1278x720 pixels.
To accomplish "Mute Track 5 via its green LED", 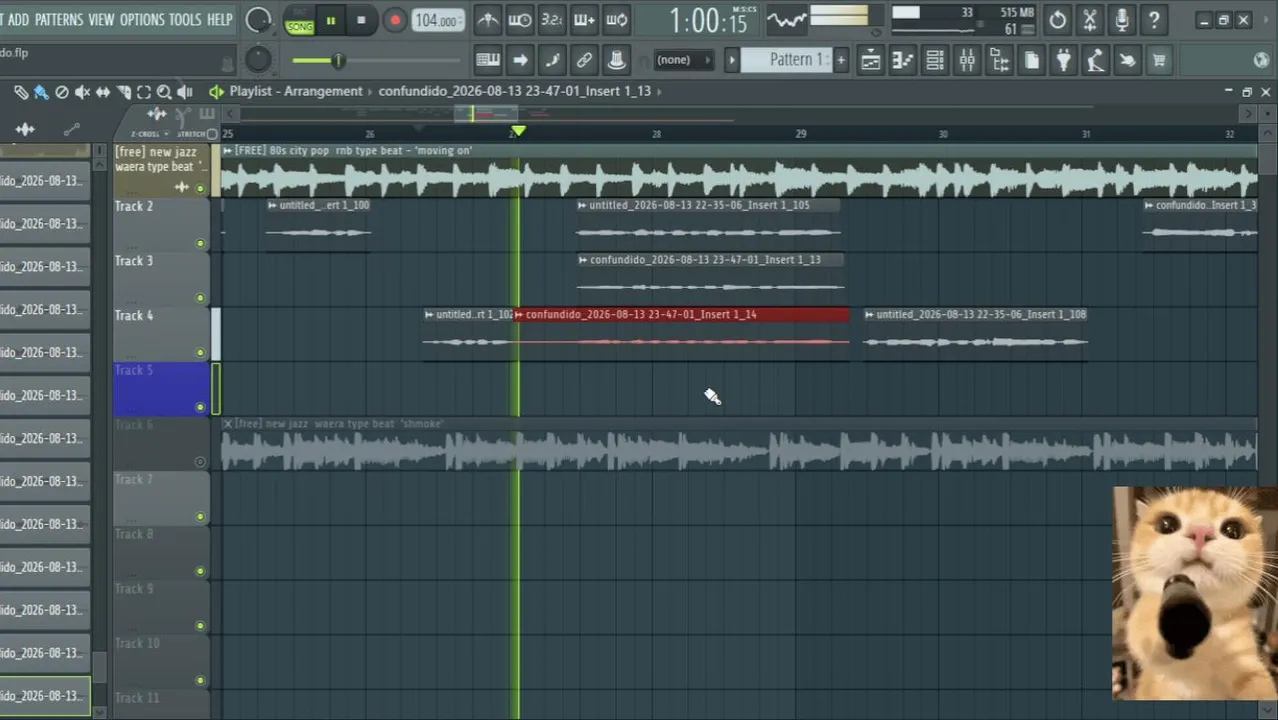I will point(200,407).
